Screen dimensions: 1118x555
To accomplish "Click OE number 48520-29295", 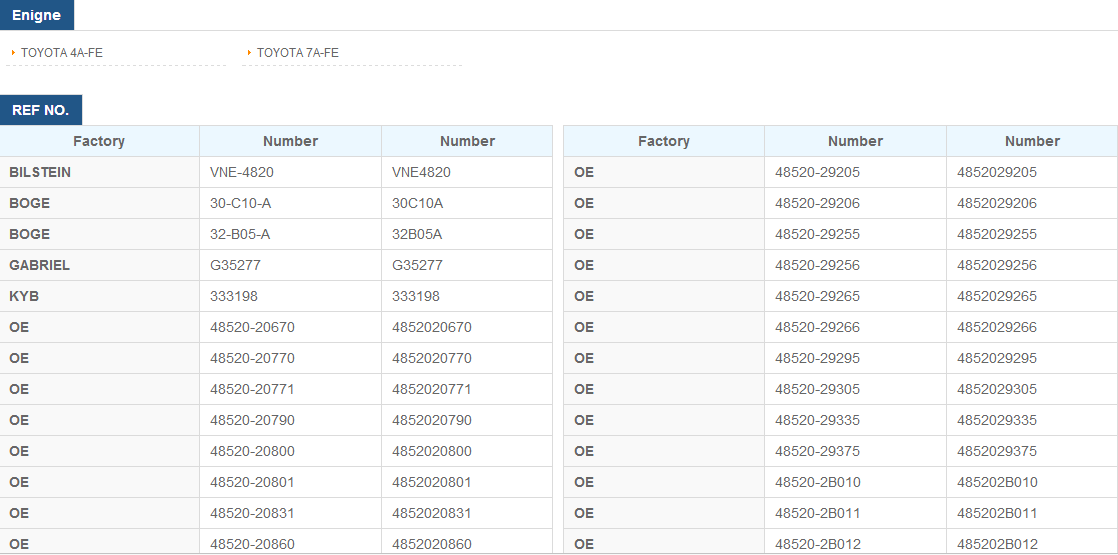I will point(818,358).
